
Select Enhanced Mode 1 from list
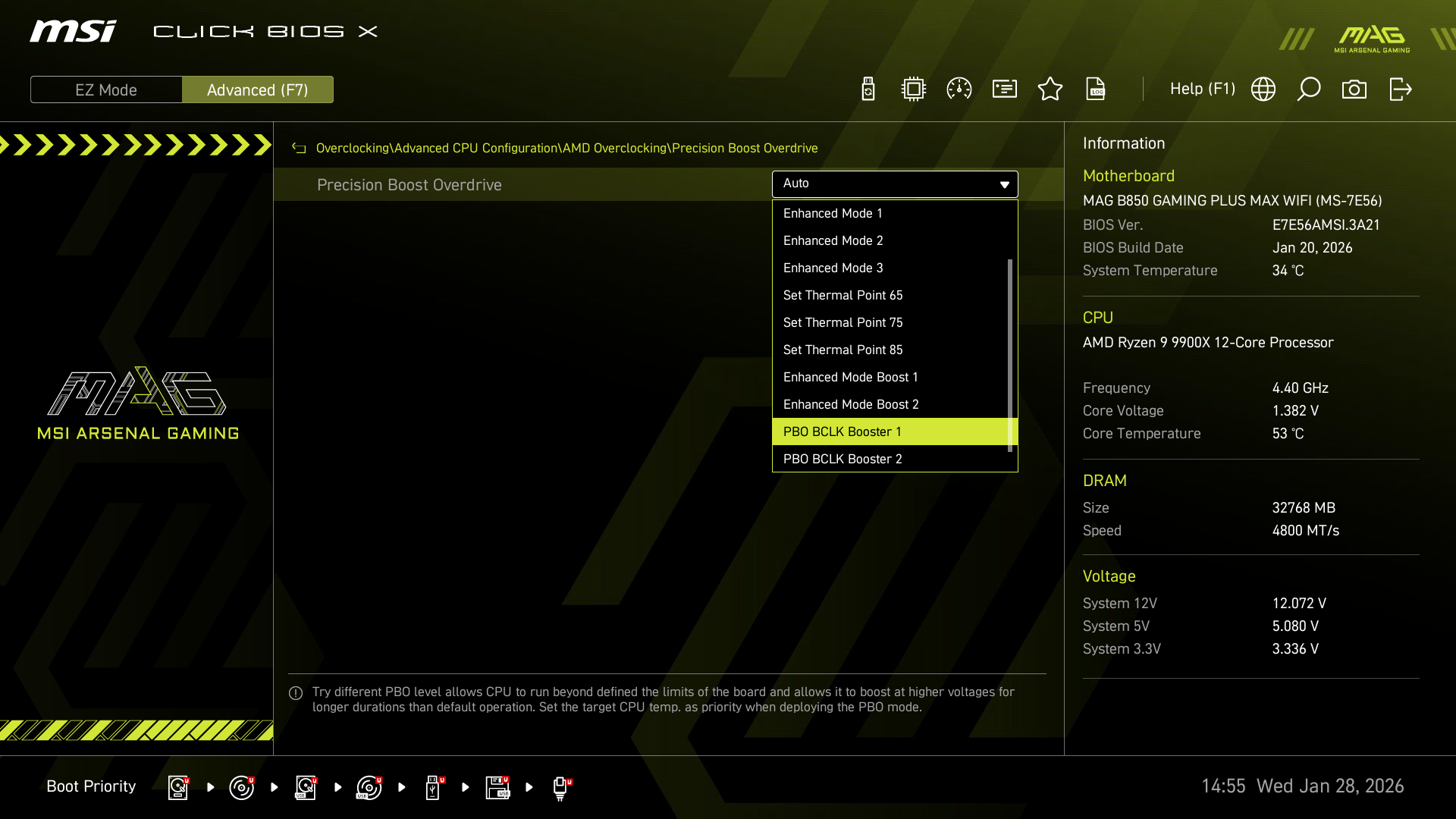point(832,213)
